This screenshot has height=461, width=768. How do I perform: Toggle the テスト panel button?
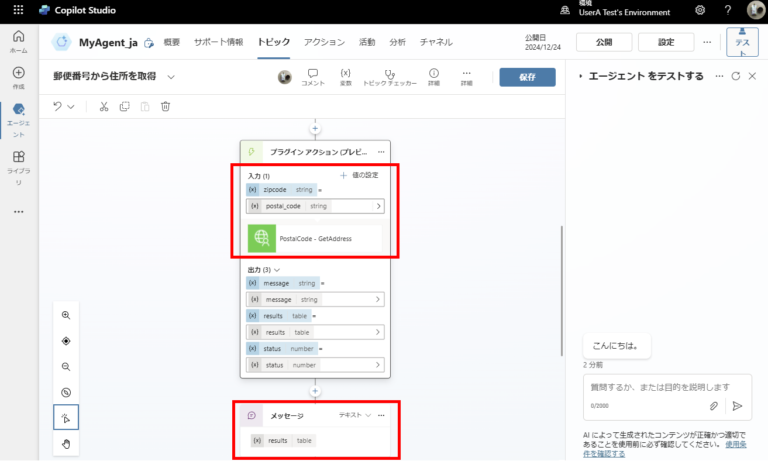[741, 43]
